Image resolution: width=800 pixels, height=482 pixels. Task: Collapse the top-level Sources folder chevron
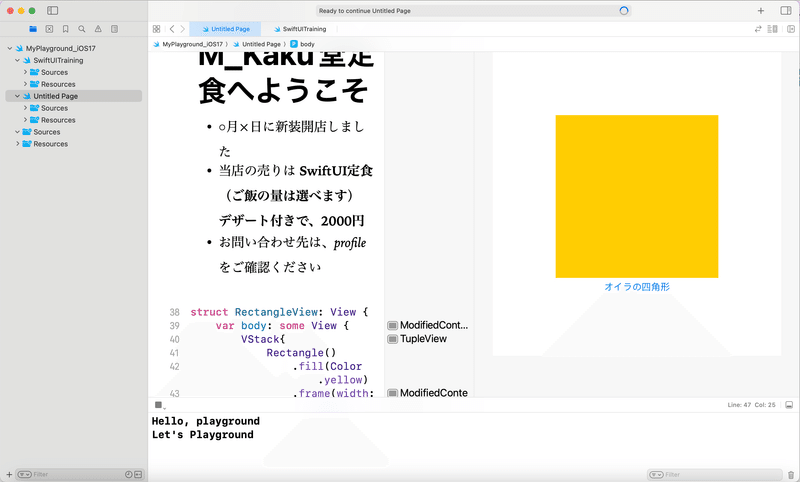click(17, 132)
